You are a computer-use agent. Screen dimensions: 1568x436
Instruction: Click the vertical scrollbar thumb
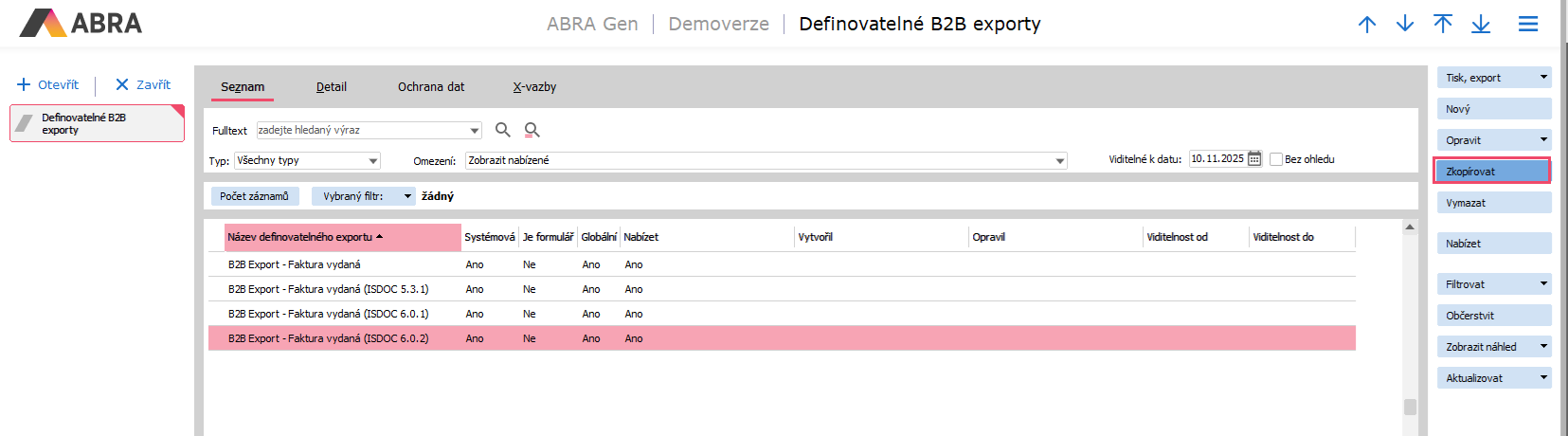[x=1410, y=407]
